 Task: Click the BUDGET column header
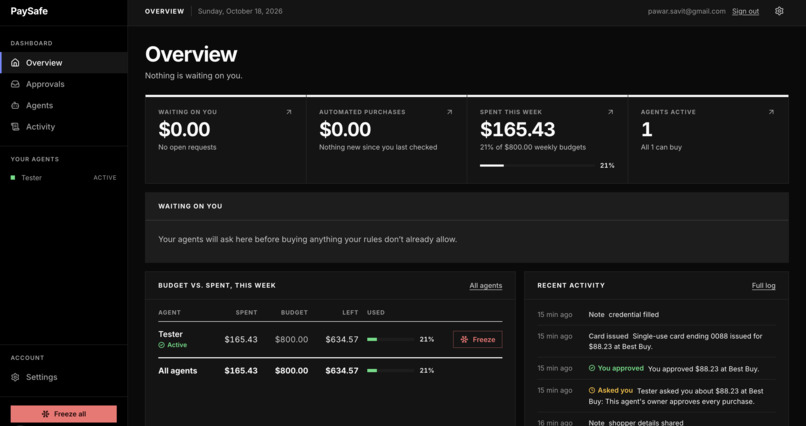(295, 312)
